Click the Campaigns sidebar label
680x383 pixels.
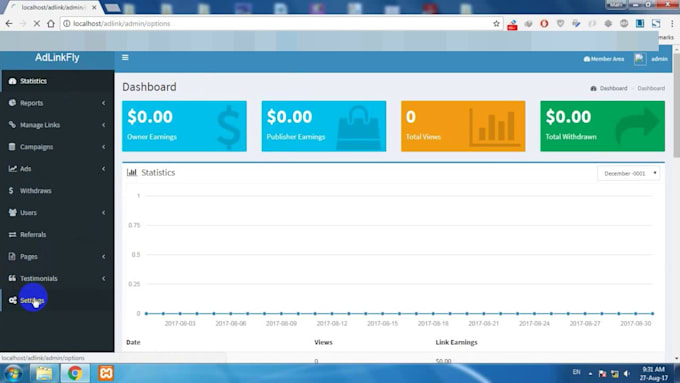[36, 147]
